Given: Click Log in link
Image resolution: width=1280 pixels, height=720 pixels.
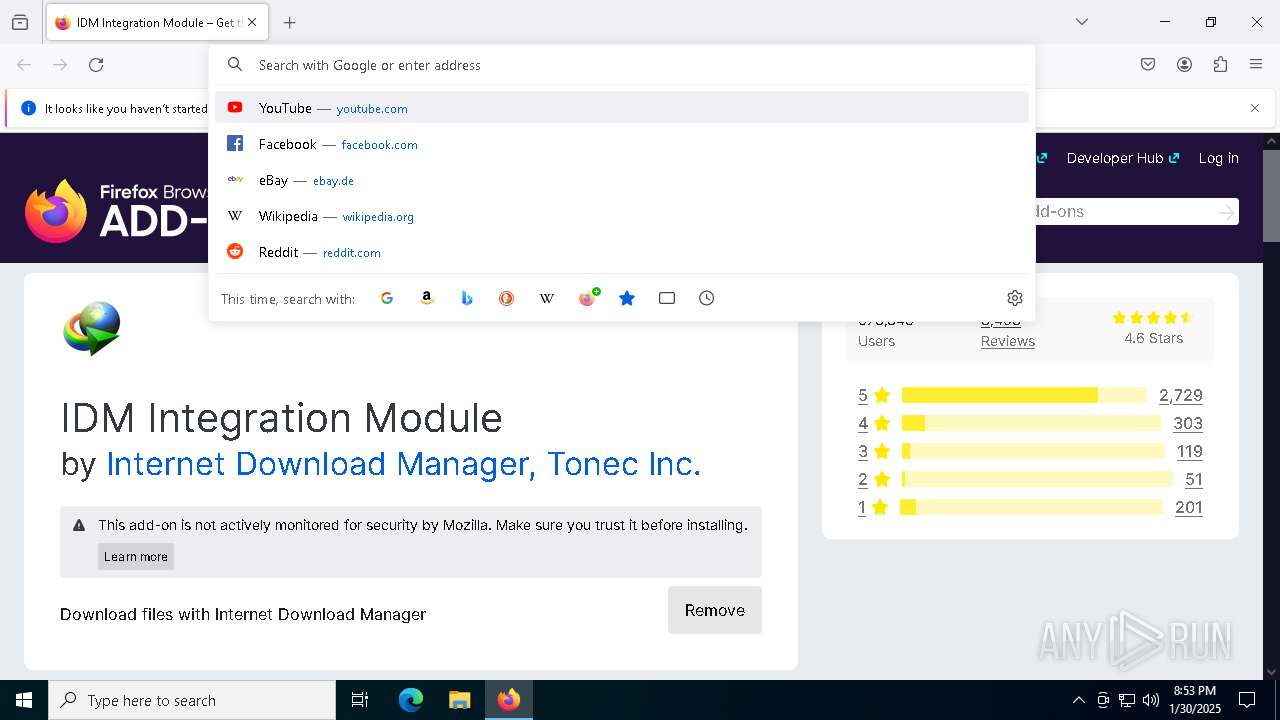Looking at the screenshot, I should tap(1218, 158).
